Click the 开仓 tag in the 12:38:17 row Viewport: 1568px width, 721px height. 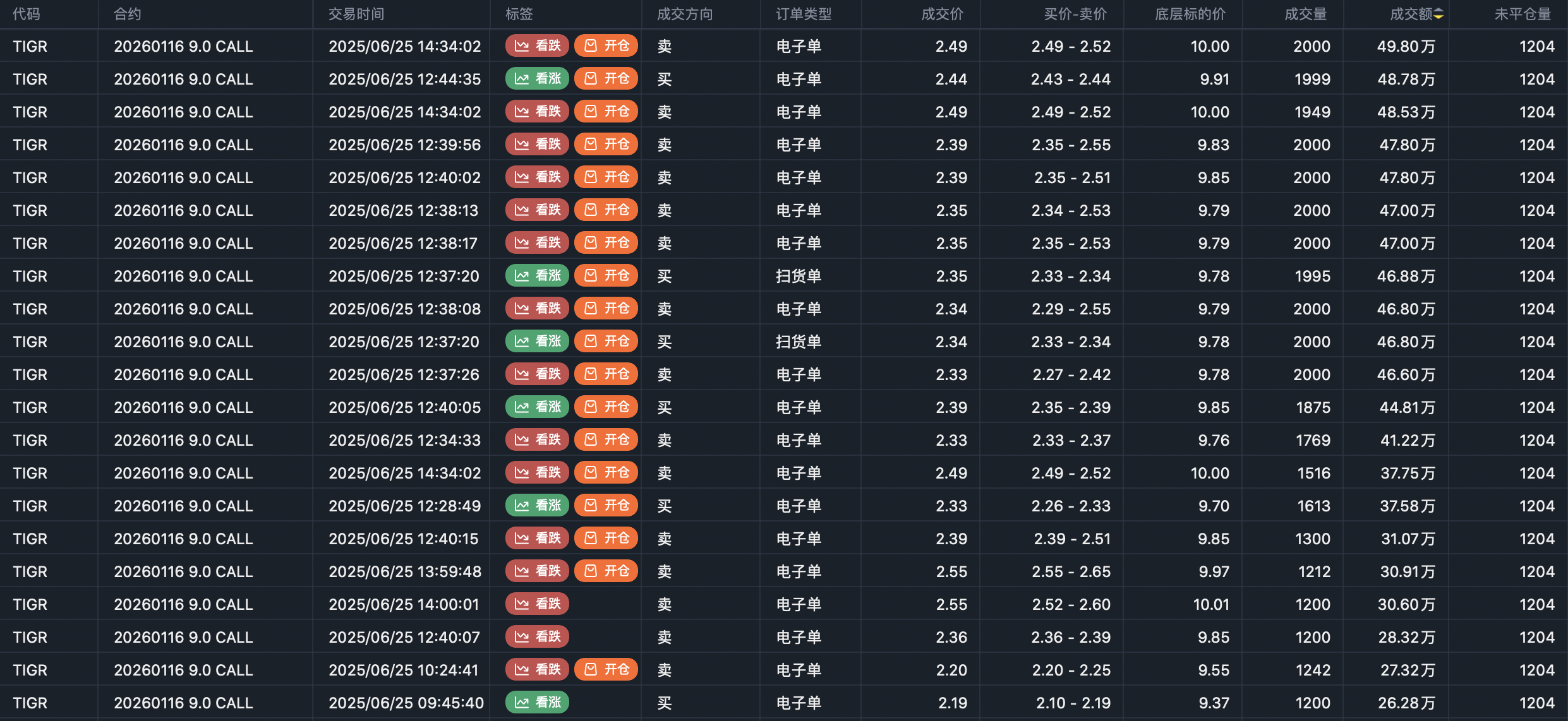pyautogui.click(x=606, y=243)
